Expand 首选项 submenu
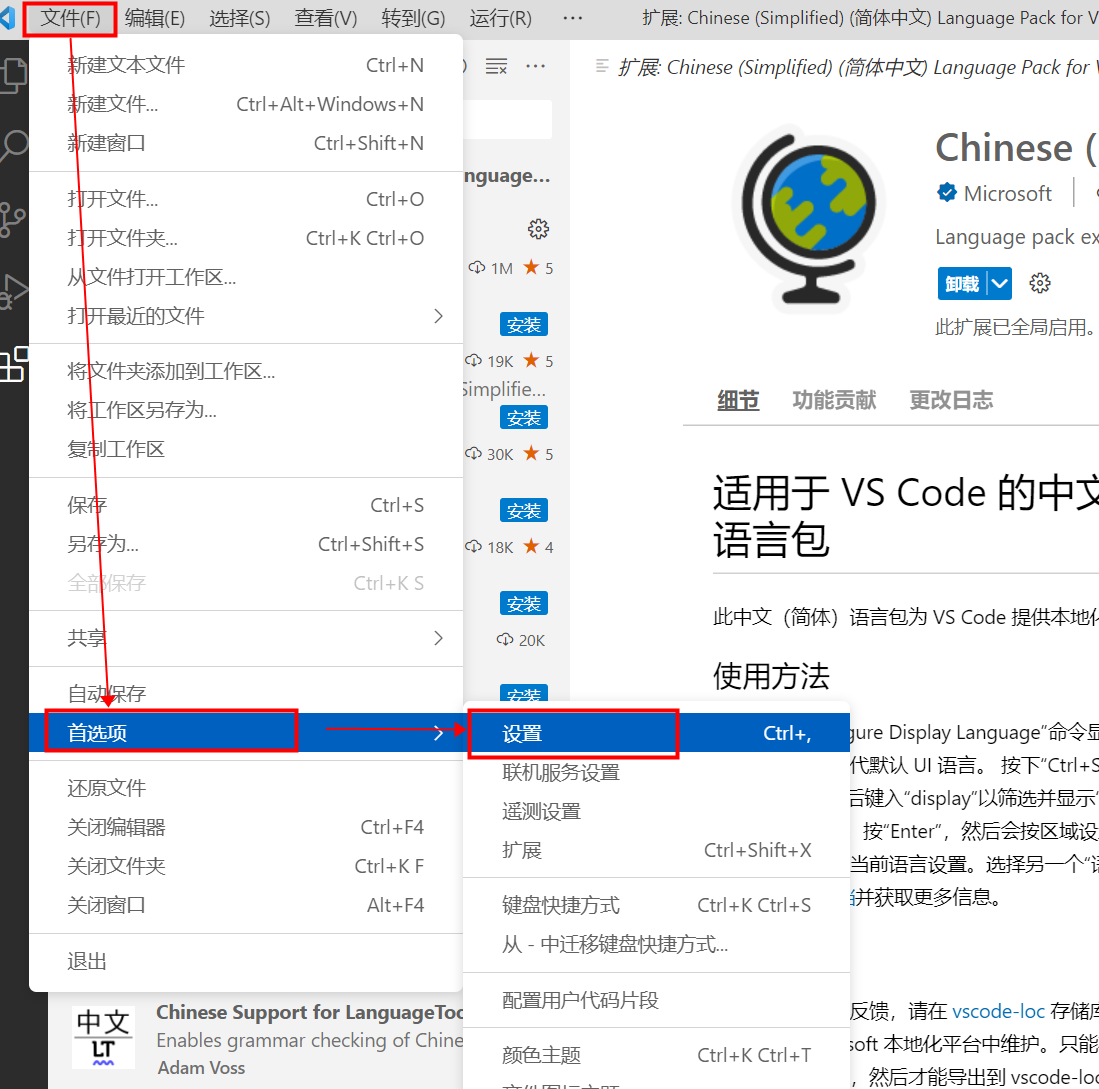The height and width of the screenshot is (1089, 1099). pyautogui.click(x=245, y=733)
